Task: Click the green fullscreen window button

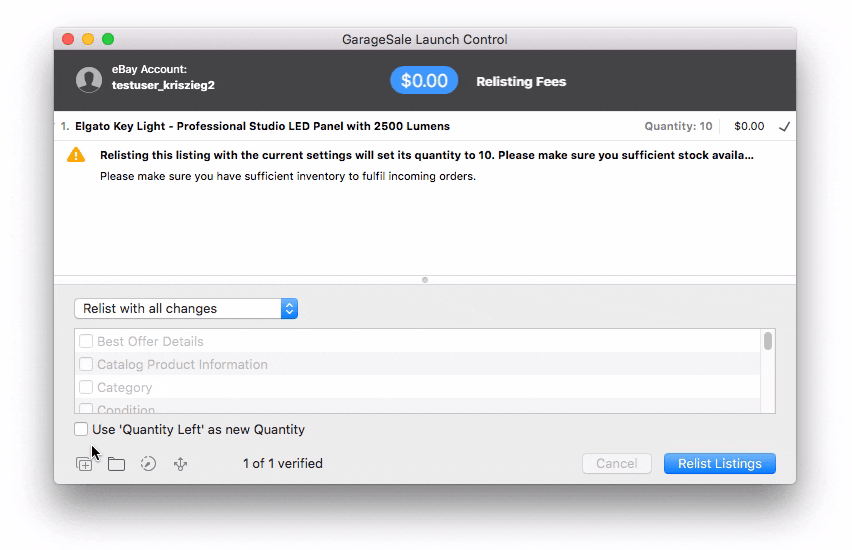Action: click(108, 39)
